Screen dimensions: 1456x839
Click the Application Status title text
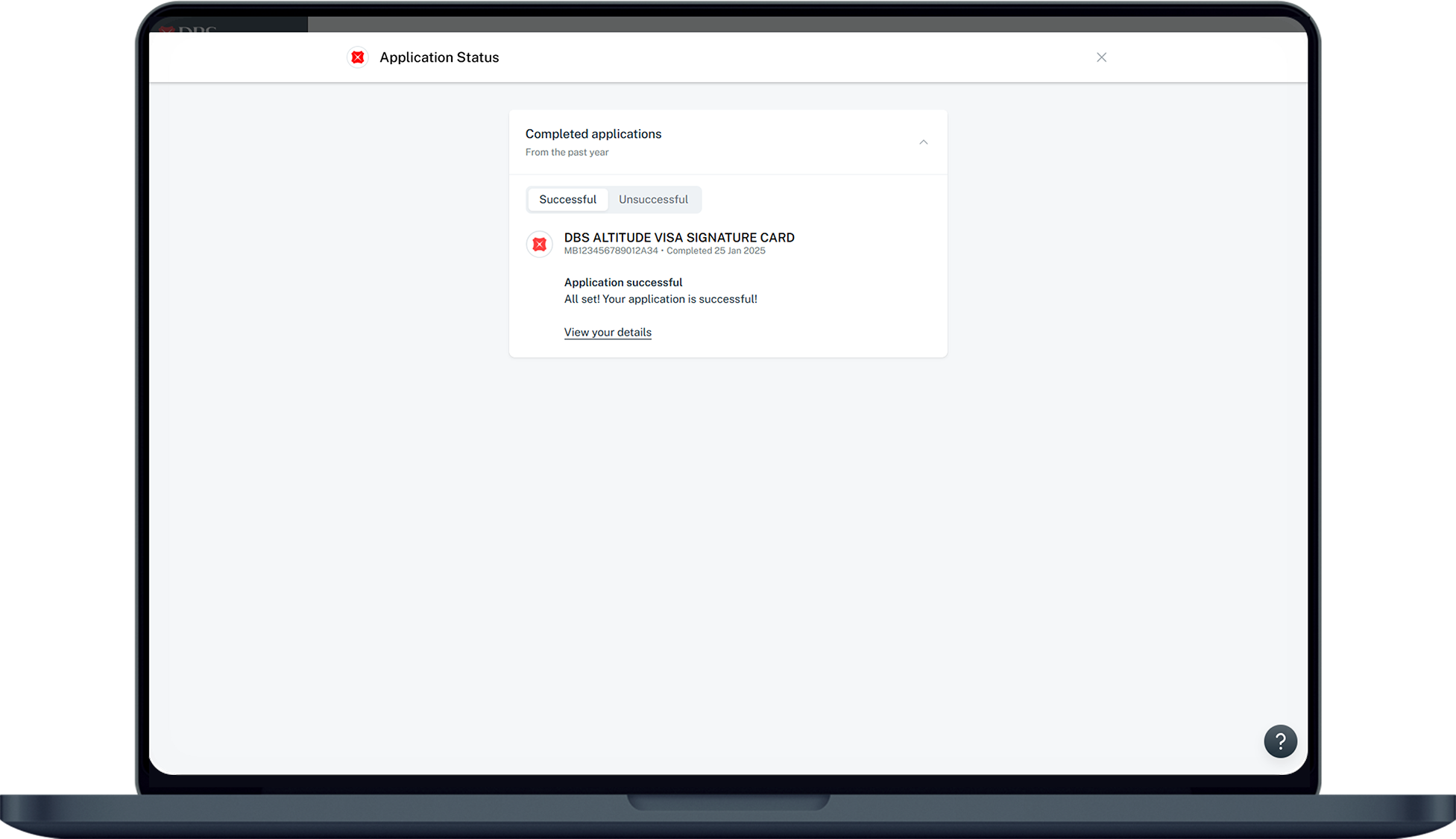click(439, 57)
